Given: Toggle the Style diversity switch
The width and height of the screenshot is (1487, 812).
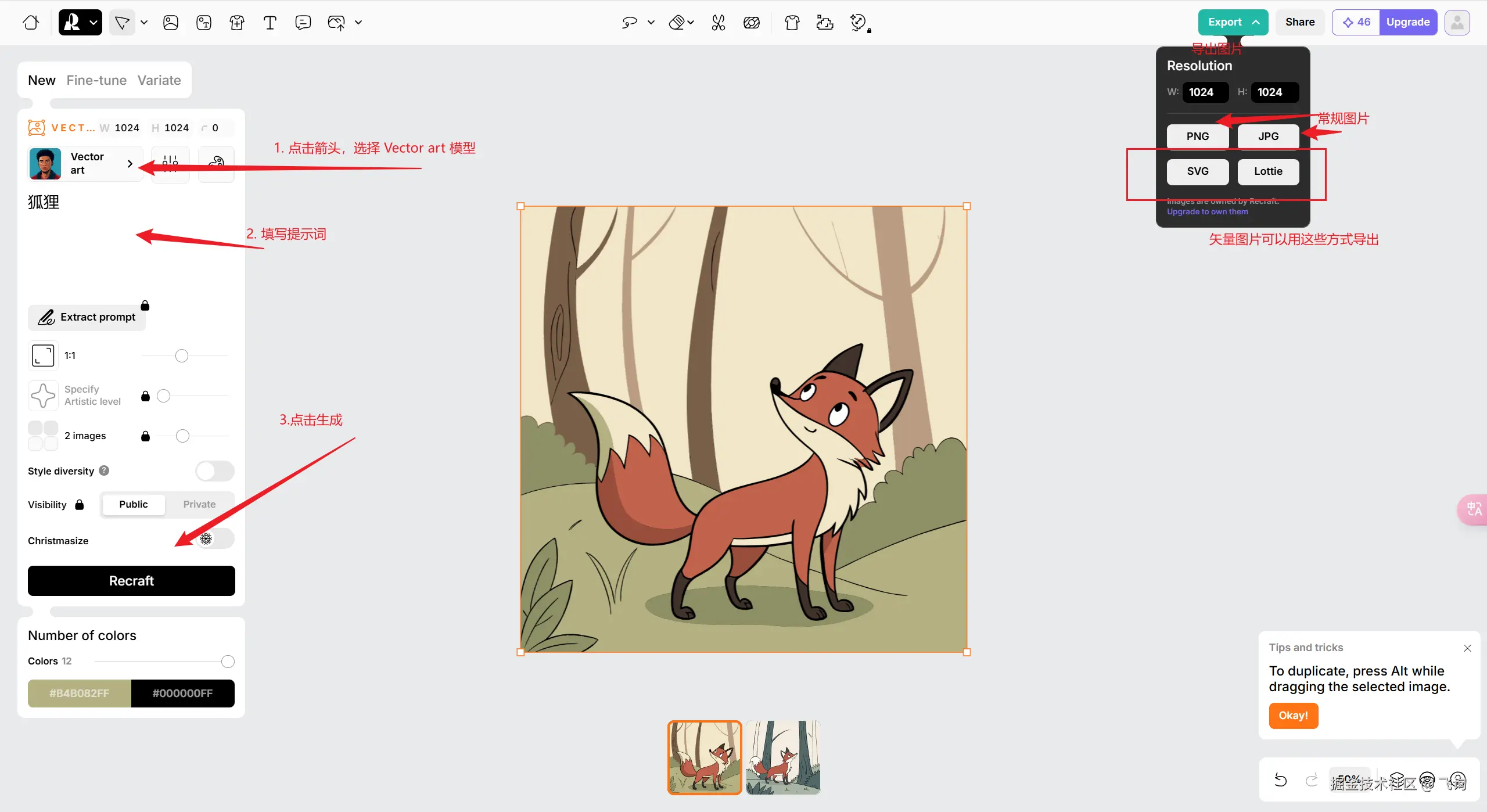Looking at the screenshot, I should coord(214,471).
